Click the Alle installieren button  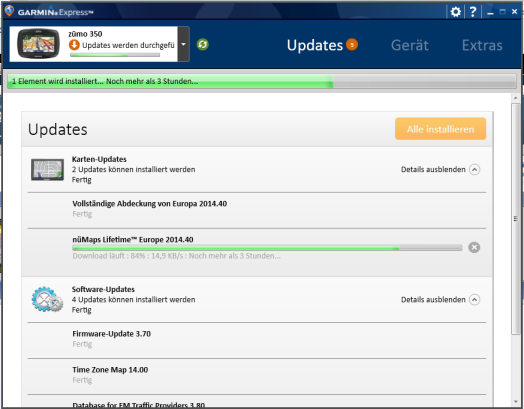(x=440, y=129)
